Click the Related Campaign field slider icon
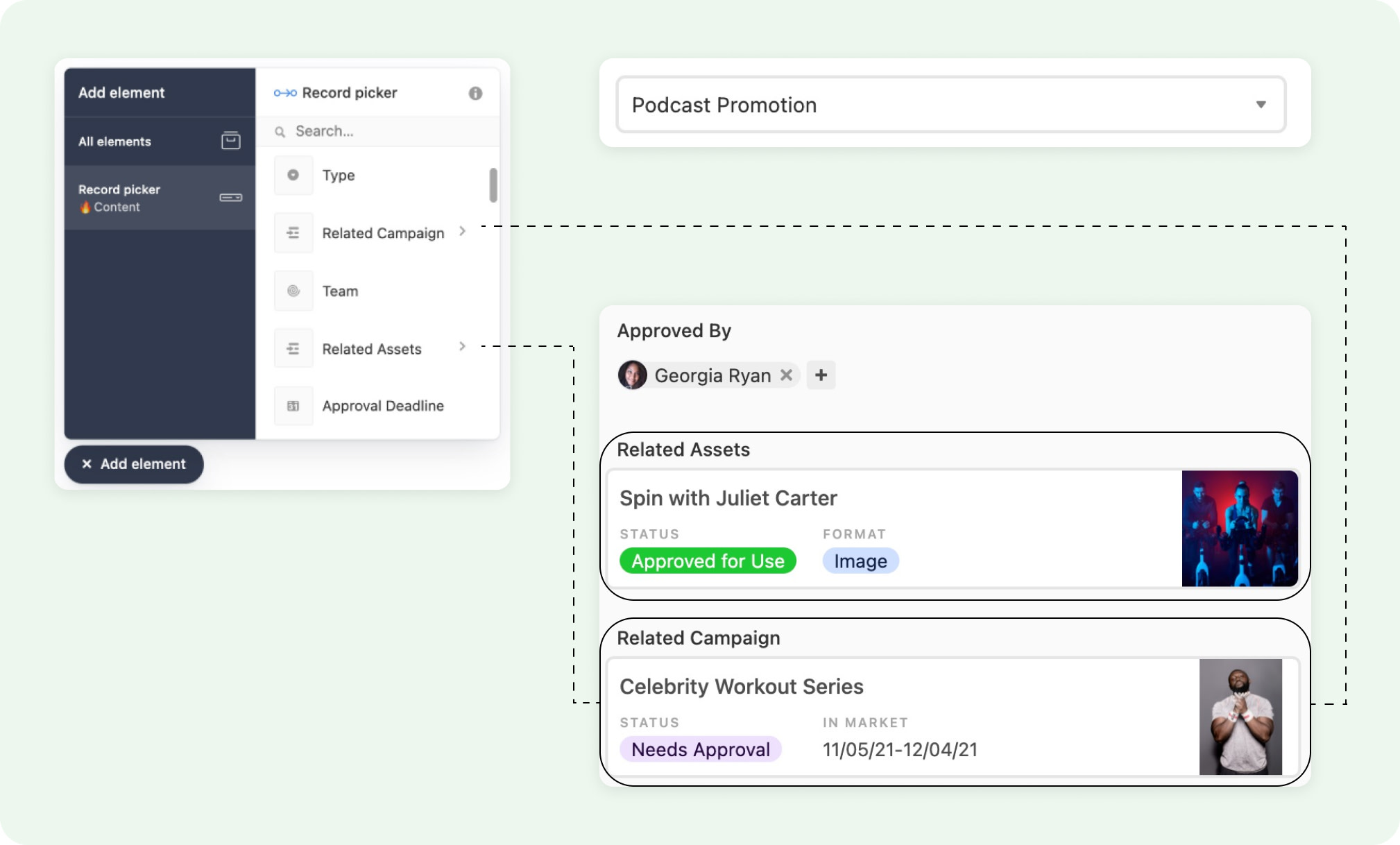The image size is (1400, 845). [293, 232]
